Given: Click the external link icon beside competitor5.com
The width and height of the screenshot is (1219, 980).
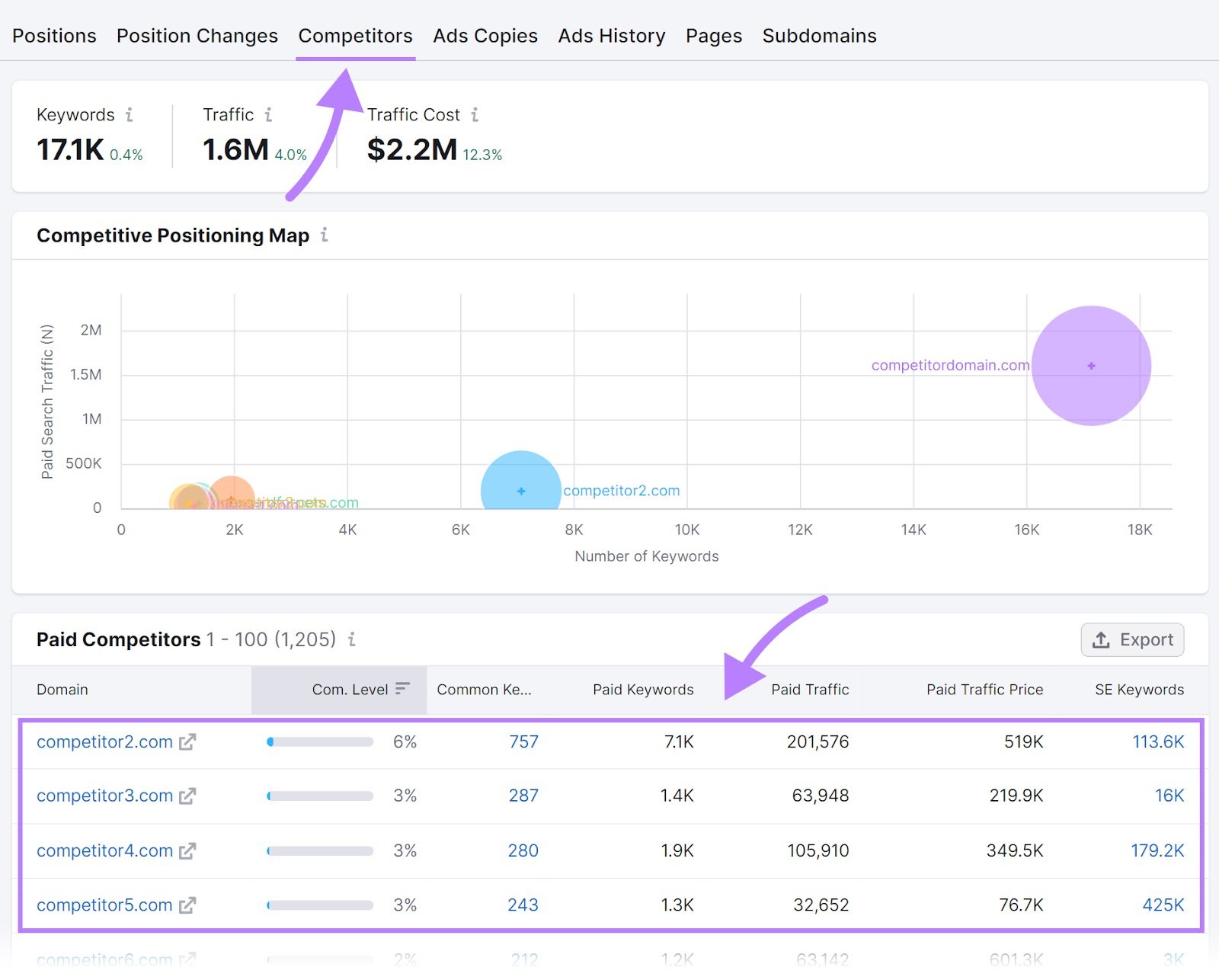Looking at the screenshot, I should (188, 905).
